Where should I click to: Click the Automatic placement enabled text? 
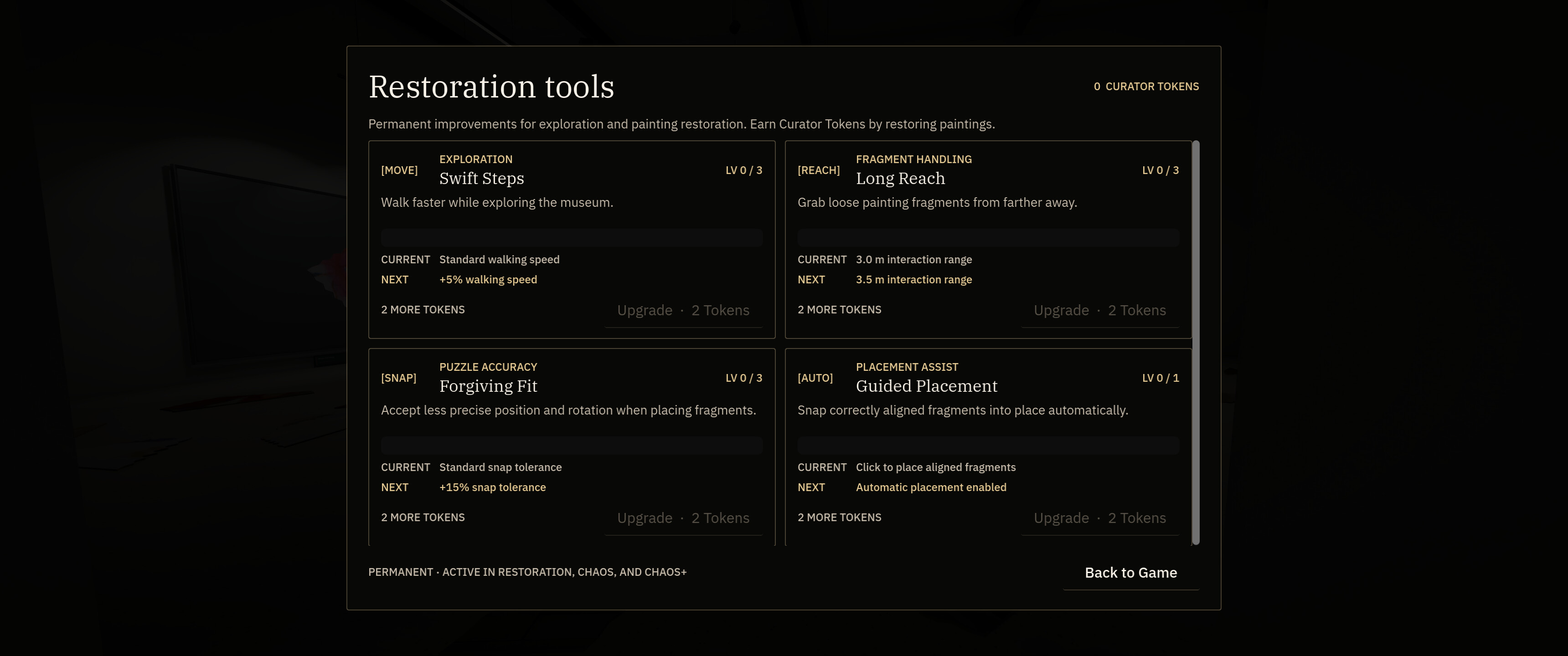point(931,487)
